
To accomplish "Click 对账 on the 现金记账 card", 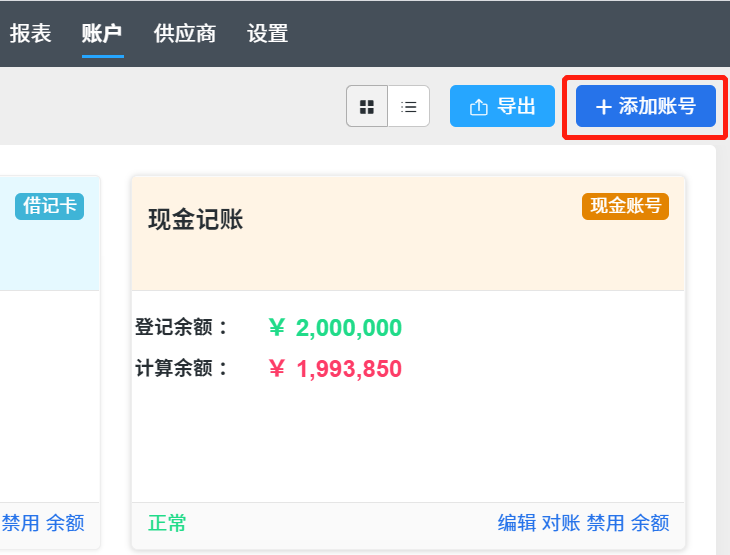I will 561,523.
